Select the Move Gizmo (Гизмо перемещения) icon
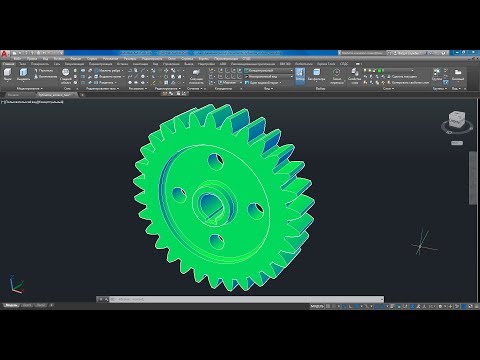Image resolution: width=480 pixels, height=360 pixels. point(337,76)
